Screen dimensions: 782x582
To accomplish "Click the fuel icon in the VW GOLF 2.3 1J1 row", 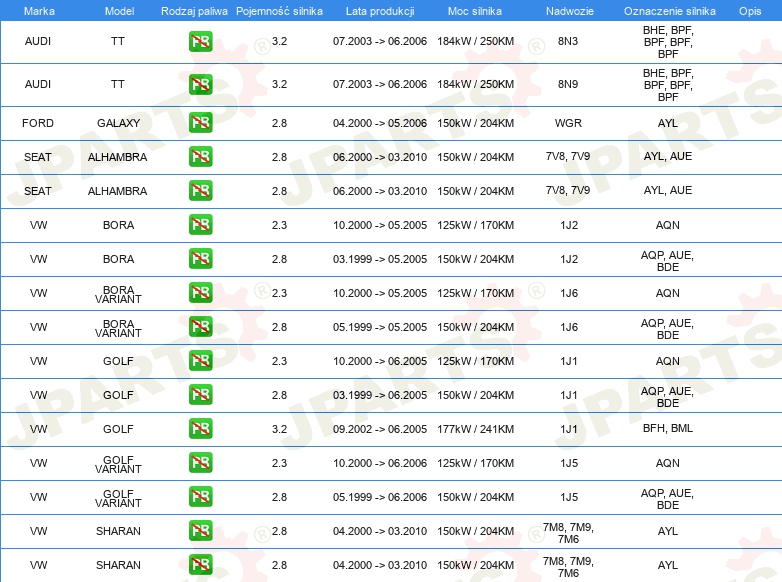I will 200,361.
